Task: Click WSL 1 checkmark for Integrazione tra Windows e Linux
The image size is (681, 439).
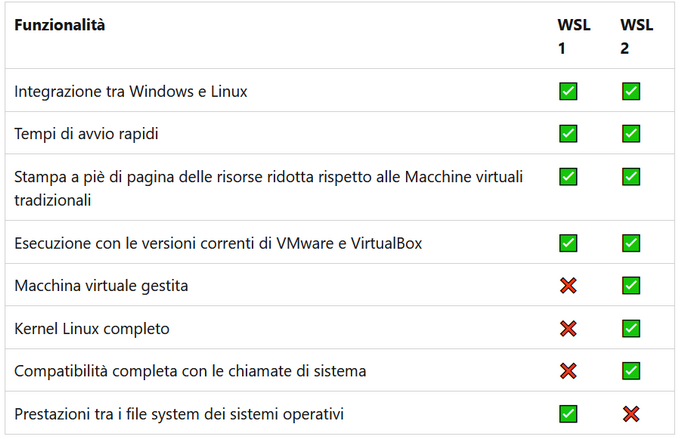Action: point(568,91)
